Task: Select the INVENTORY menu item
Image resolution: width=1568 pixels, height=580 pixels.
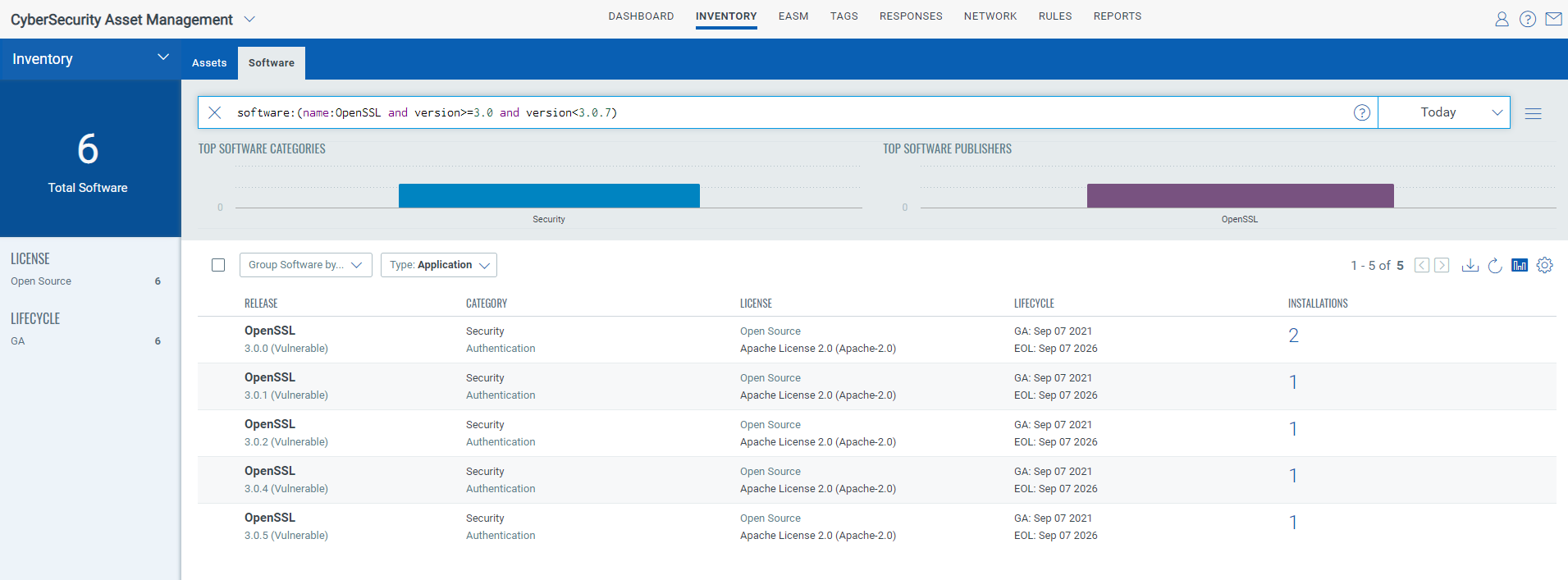Action: click(726, 16)
